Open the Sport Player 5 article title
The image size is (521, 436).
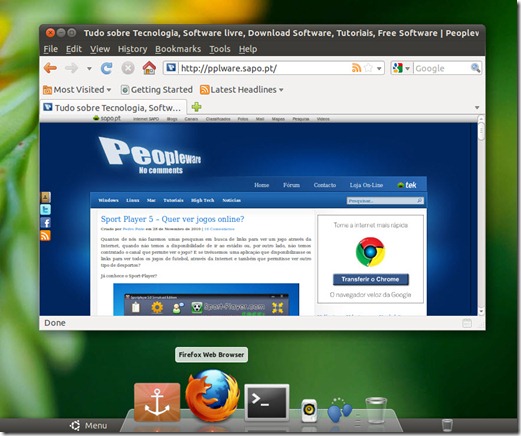[172, 219]
